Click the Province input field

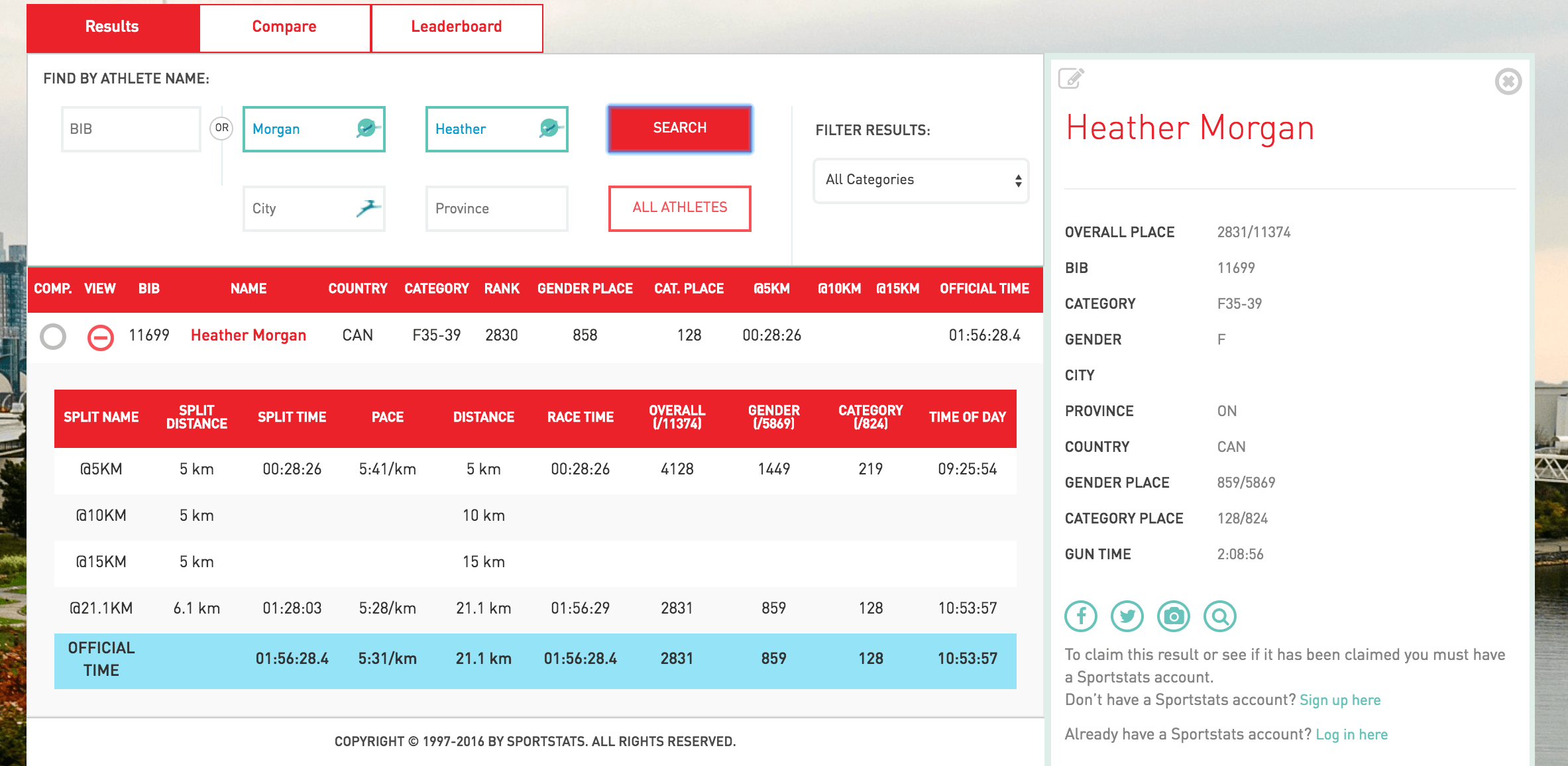496,209
